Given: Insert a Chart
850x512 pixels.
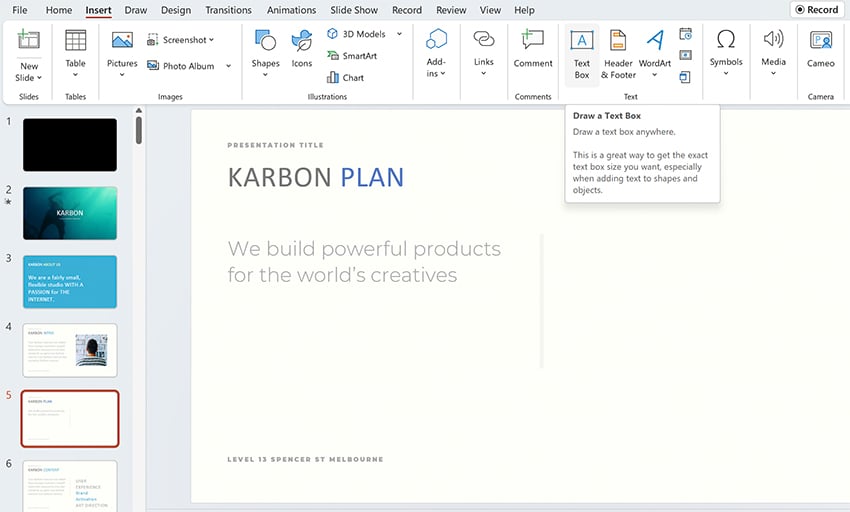Looking at the screenshot, I should 346,77.
